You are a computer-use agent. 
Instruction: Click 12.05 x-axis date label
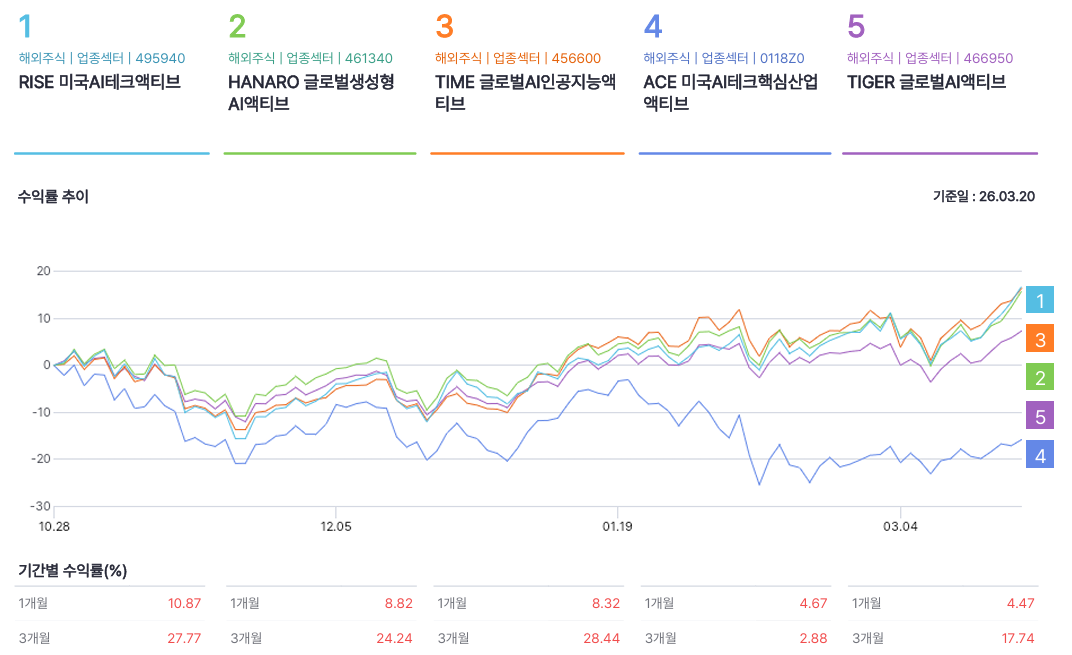pos(336,526)
